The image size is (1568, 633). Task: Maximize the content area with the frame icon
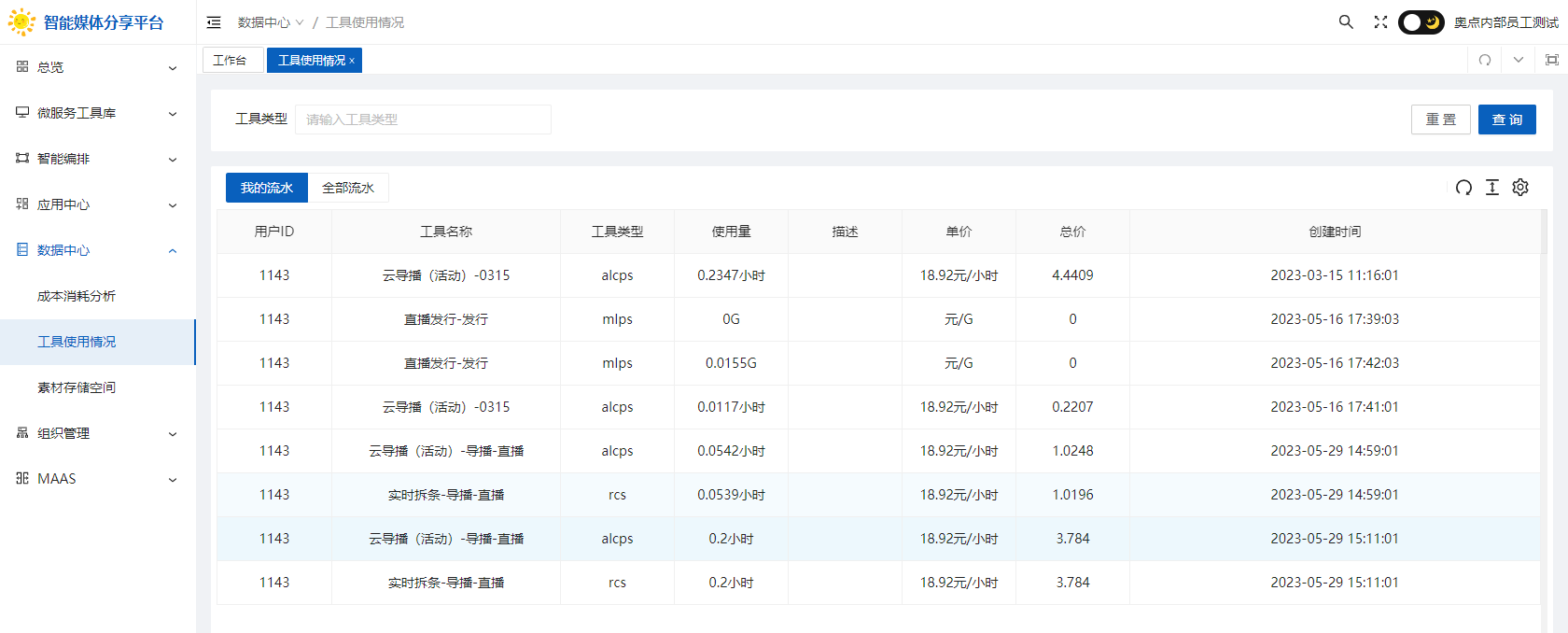tap(1552, 60)
